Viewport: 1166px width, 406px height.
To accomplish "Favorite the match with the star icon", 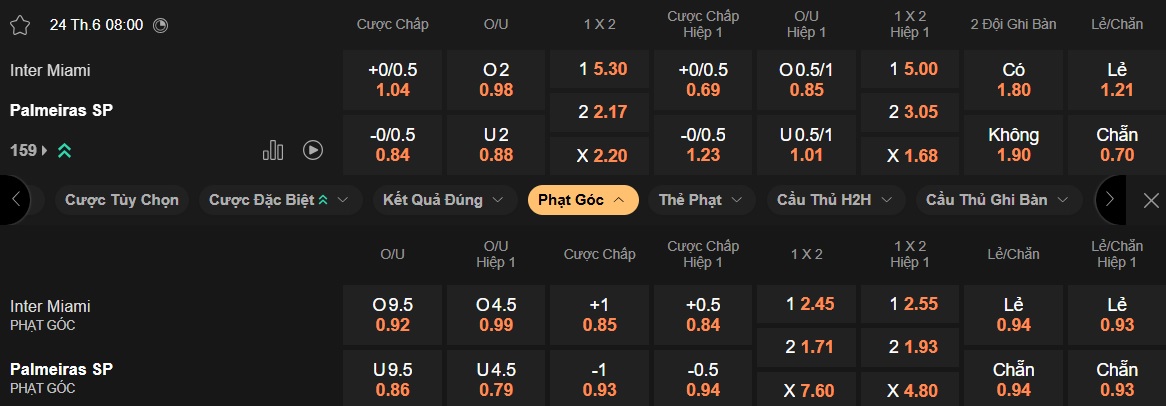I will [x=20, y=25].
